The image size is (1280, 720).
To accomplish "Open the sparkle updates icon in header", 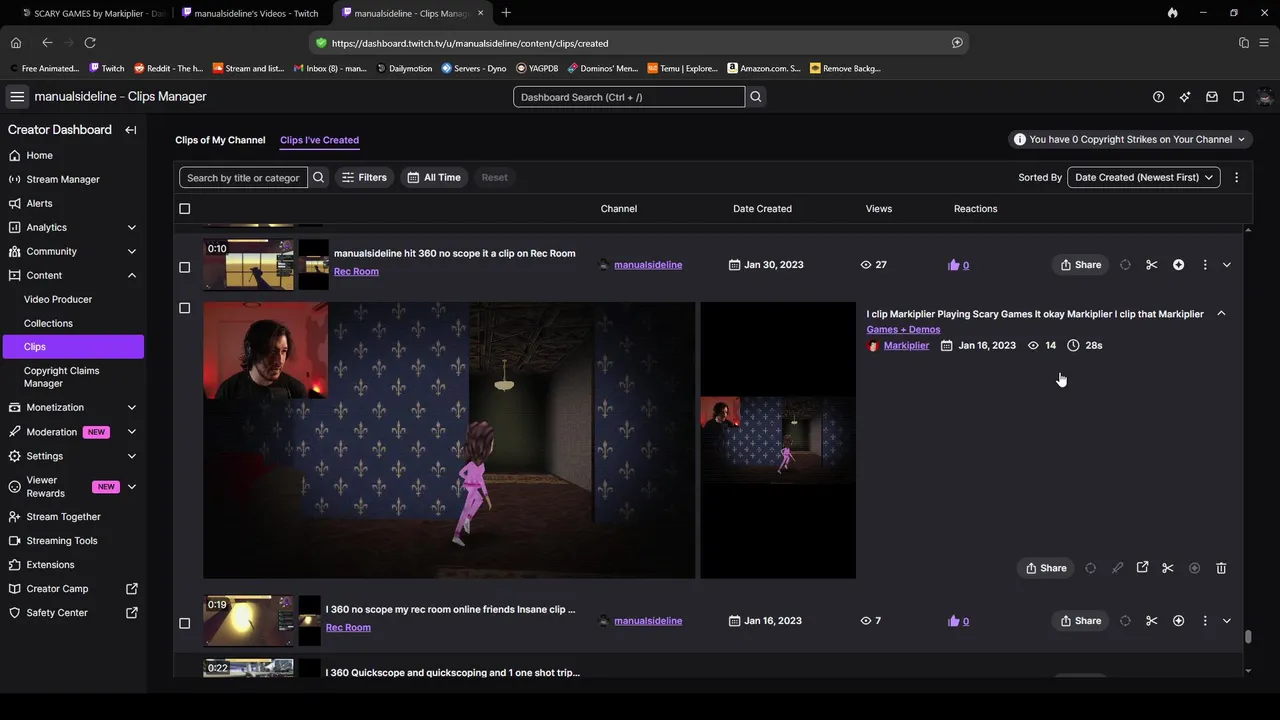I will 1185,97.
